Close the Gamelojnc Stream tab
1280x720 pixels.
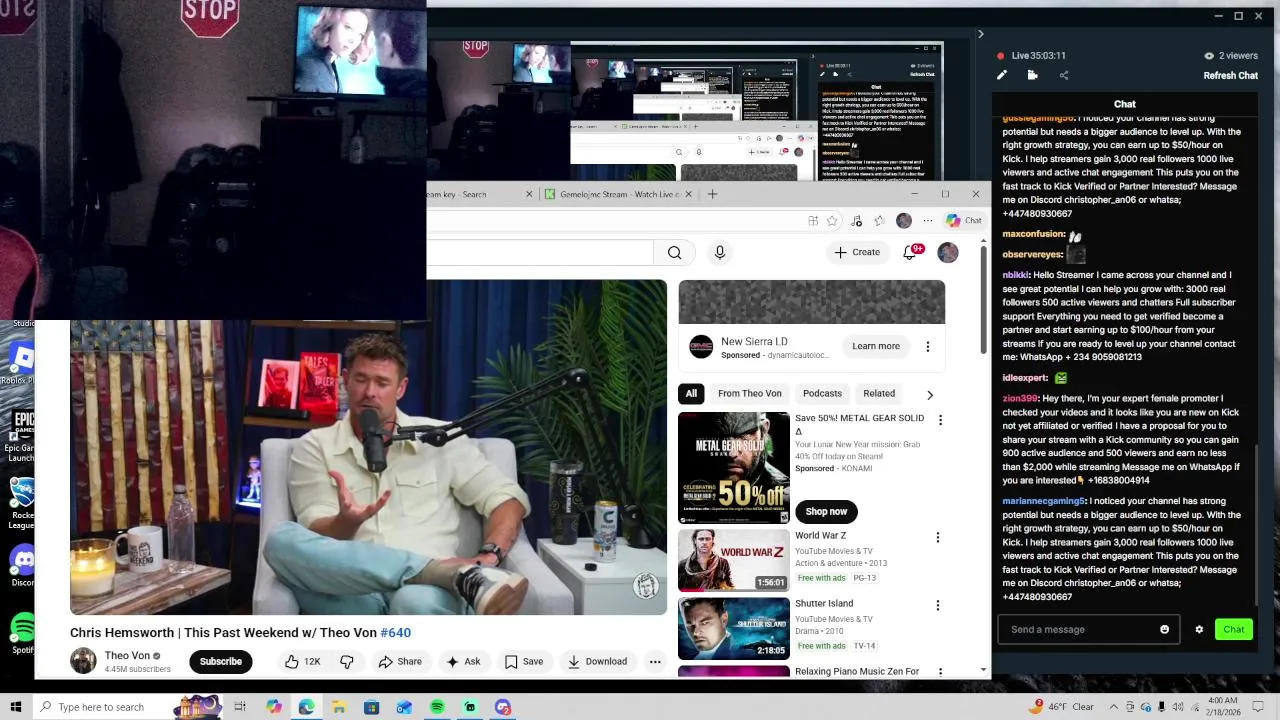click(x=688, y=194)
